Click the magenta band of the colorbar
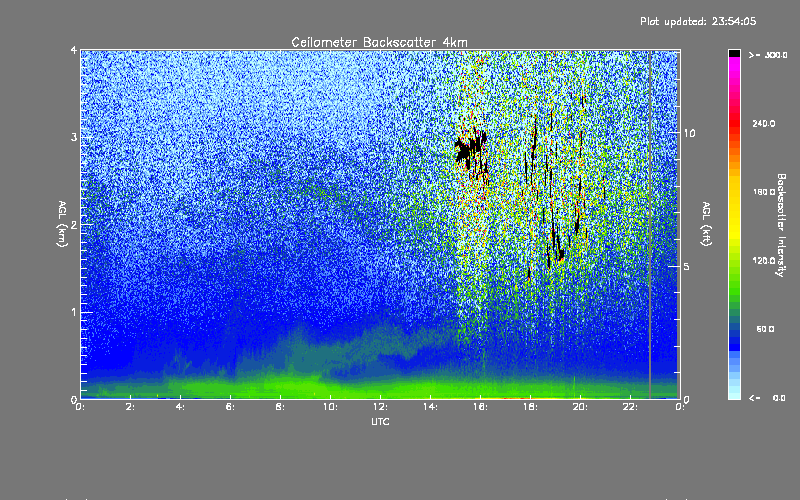Screen dimensions: 800x500 [734, 64]
